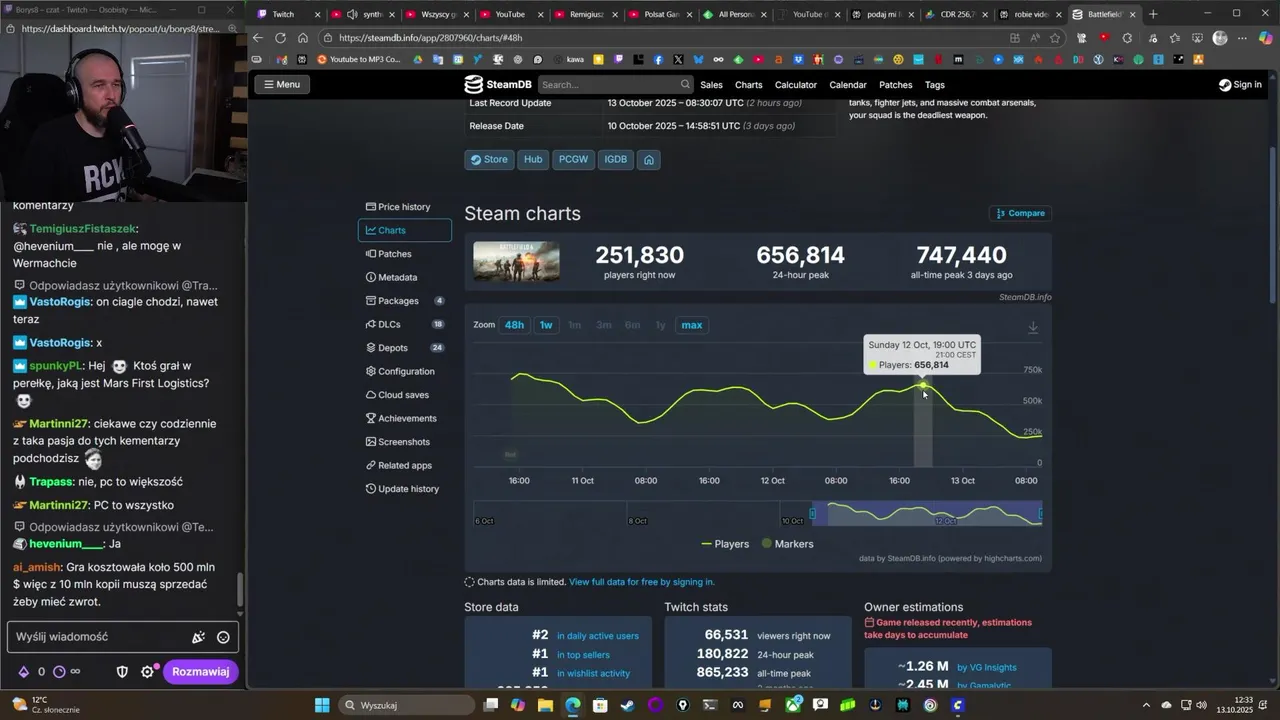Click Sign in via Steam

coord(1240,85)
